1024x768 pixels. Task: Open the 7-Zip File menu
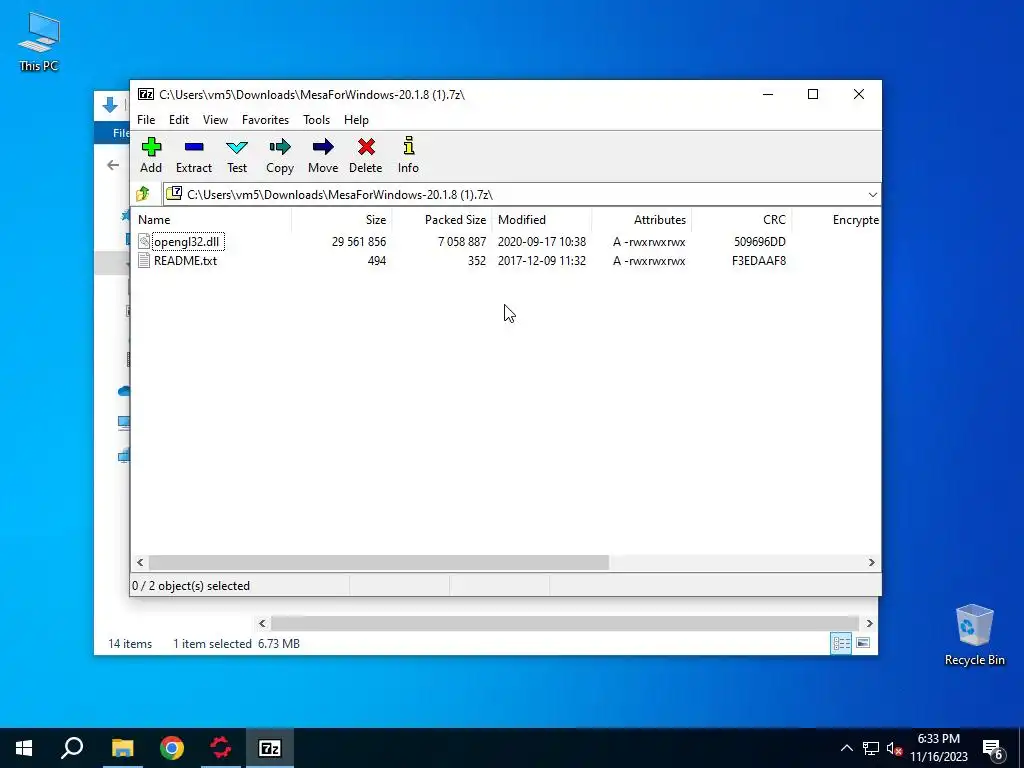pyautogui.click(x=146, y=120)
